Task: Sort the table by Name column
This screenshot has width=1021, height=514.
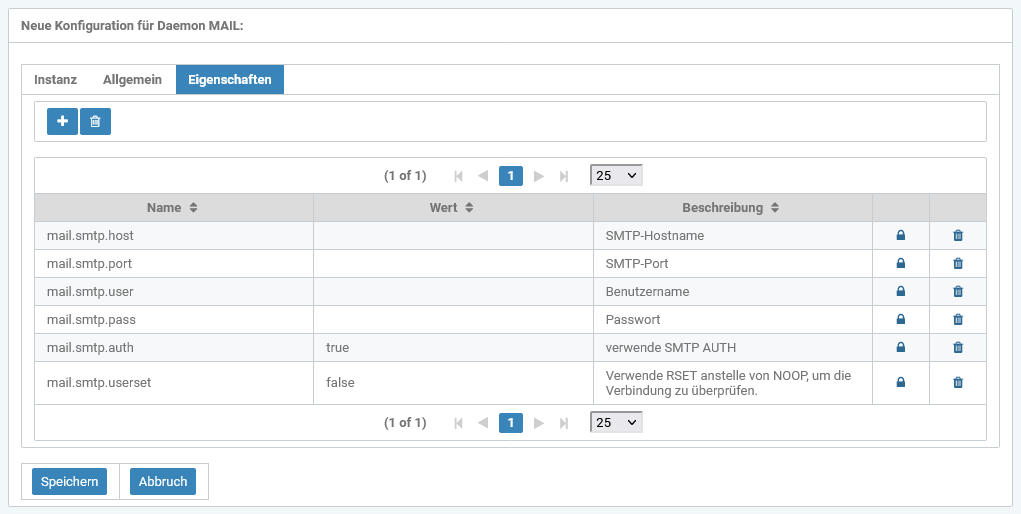Action: coord(173,208)
